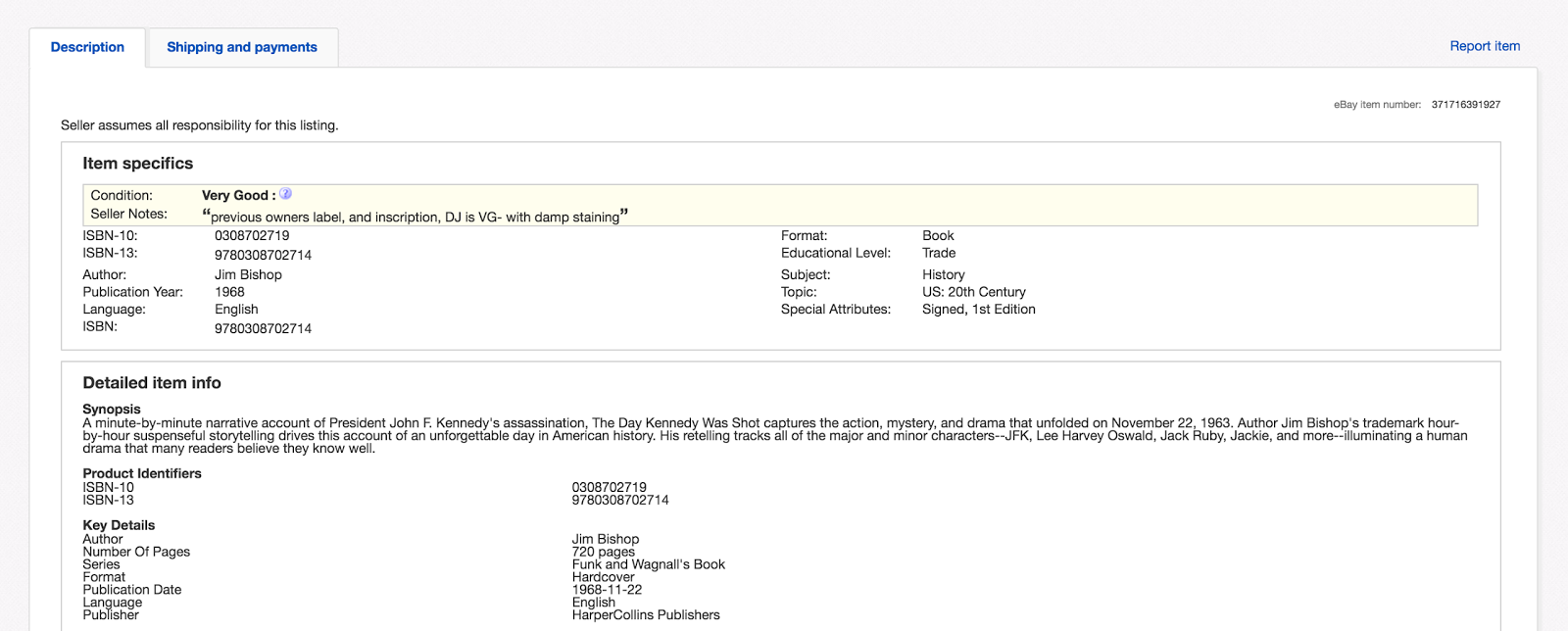The height and width of the screenshot is (631, 1568).
Task: Click the 'Very Good' condition value
Action: coord(235,196)
